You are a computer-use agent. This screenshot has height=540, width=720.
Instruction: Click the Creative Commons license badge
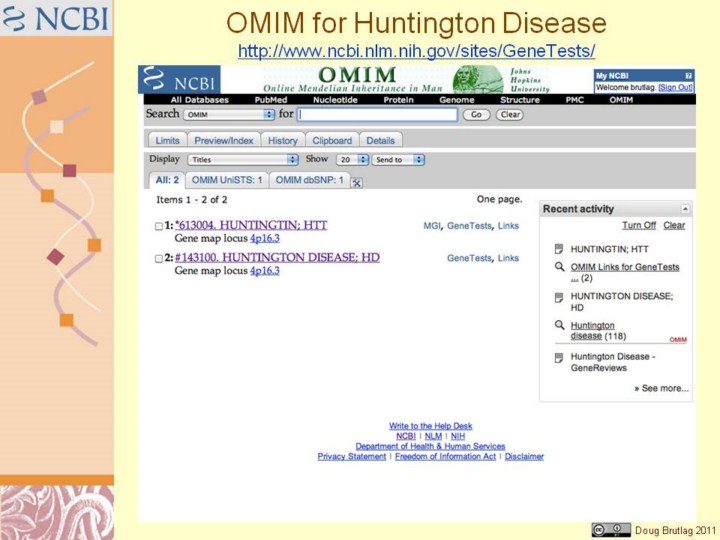point(611,529)
